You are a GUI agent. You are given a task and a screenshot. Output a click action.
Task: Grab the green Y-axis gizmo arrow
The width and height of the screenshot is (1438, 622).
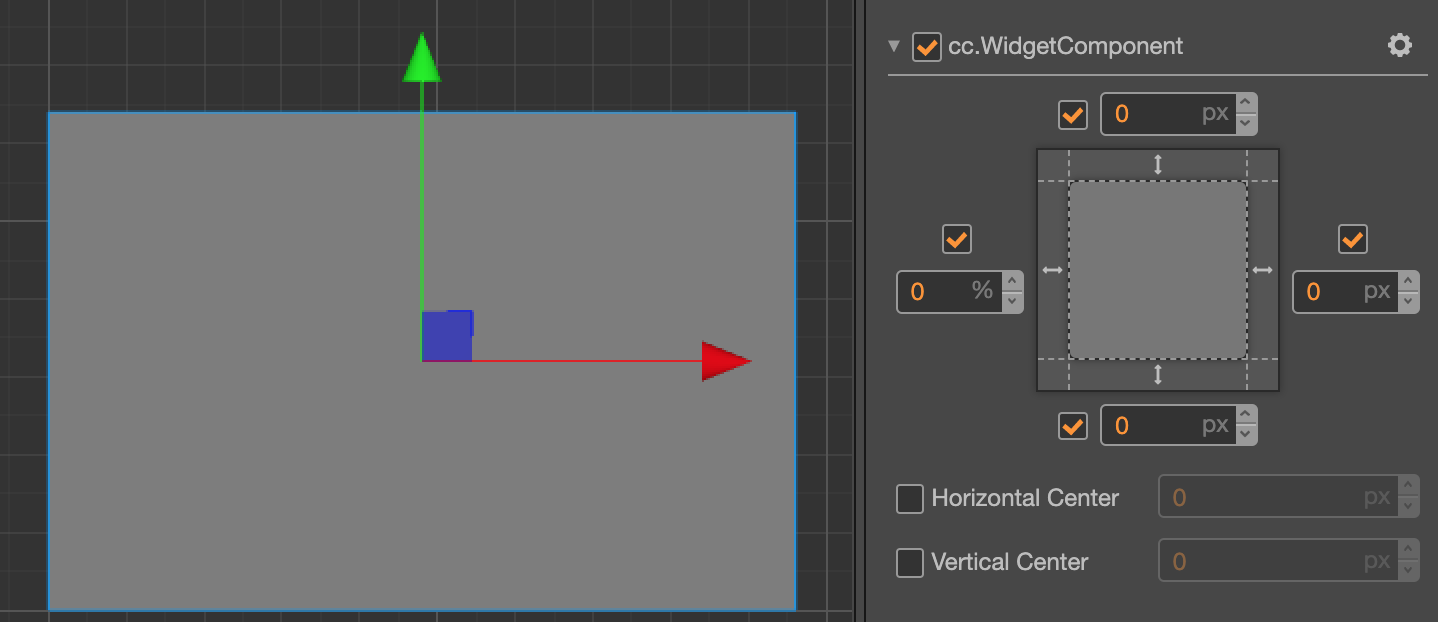(422, 58)
